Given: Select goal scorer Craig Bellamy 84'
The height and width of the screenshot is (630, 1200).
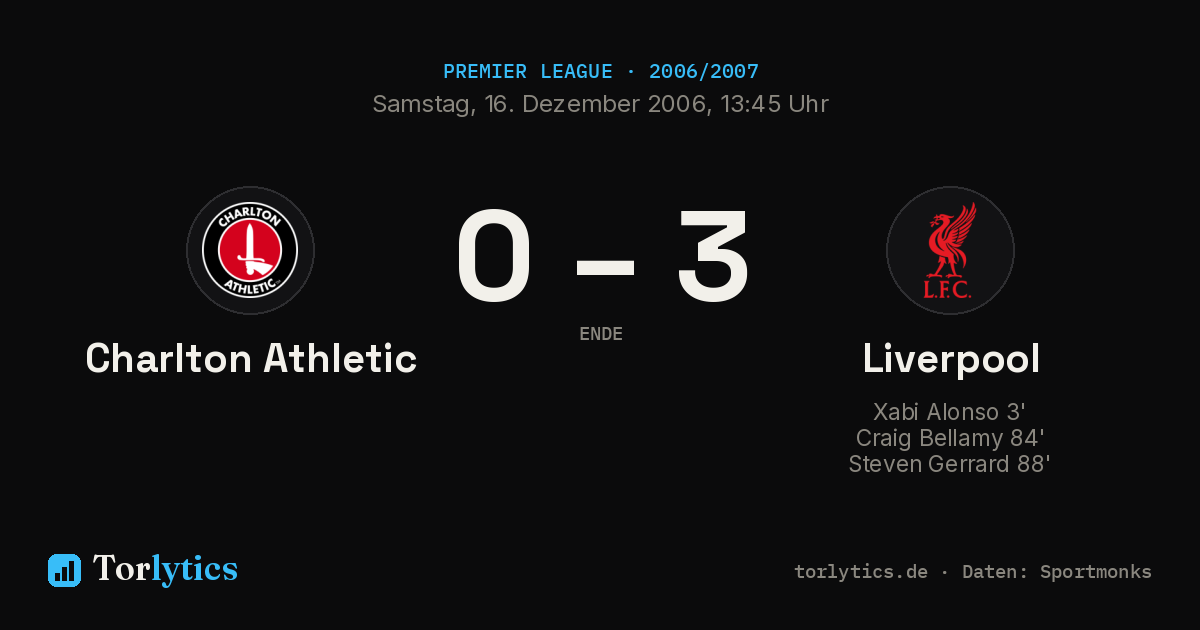Looking at the screenshot, I should (950, 438).
